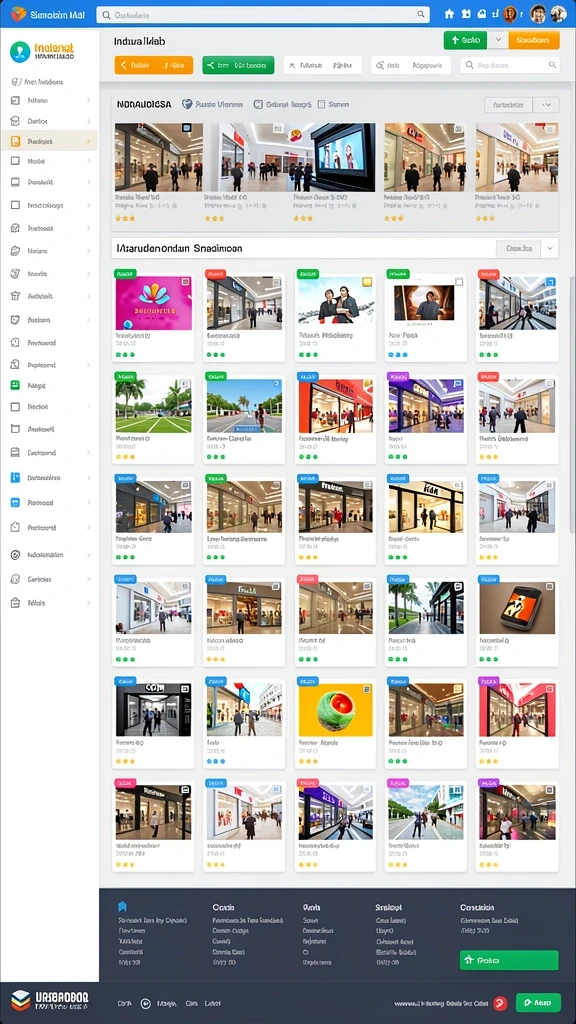The height and width of the screenshot is (1024, 576).
Task: Click the green share toolbar button
Action: 238,65
